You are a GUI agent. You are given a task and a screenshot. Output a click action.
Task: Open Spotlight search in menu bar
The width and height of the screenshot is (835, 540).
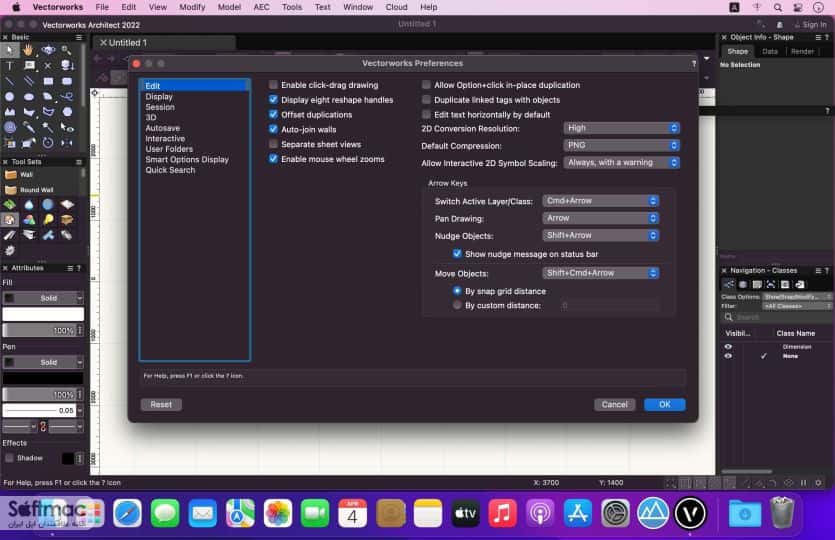click(x=777, y=7)
